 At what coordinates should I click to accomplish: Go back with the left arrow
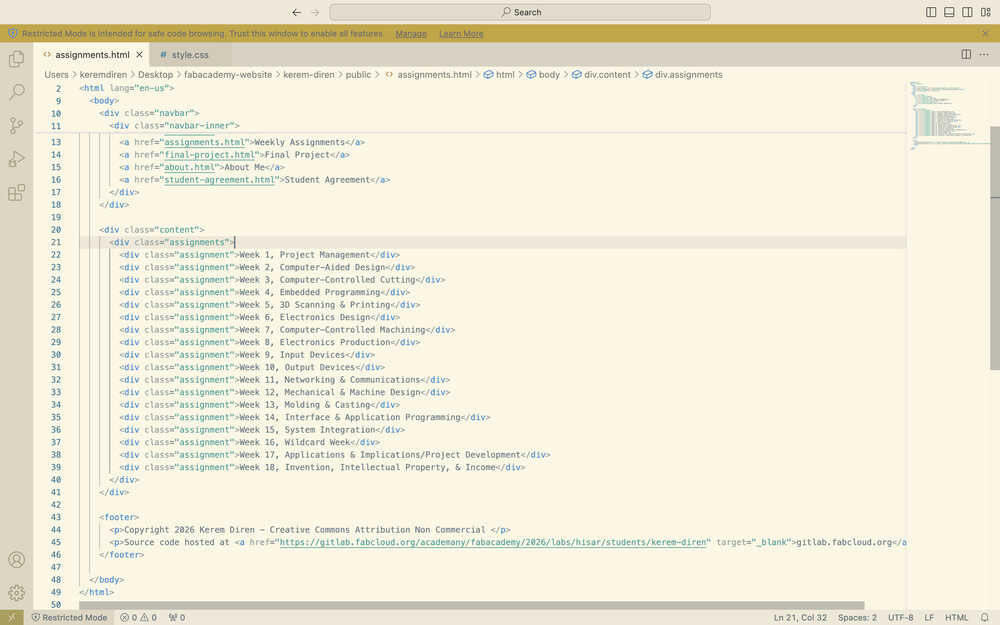point(297,12)
